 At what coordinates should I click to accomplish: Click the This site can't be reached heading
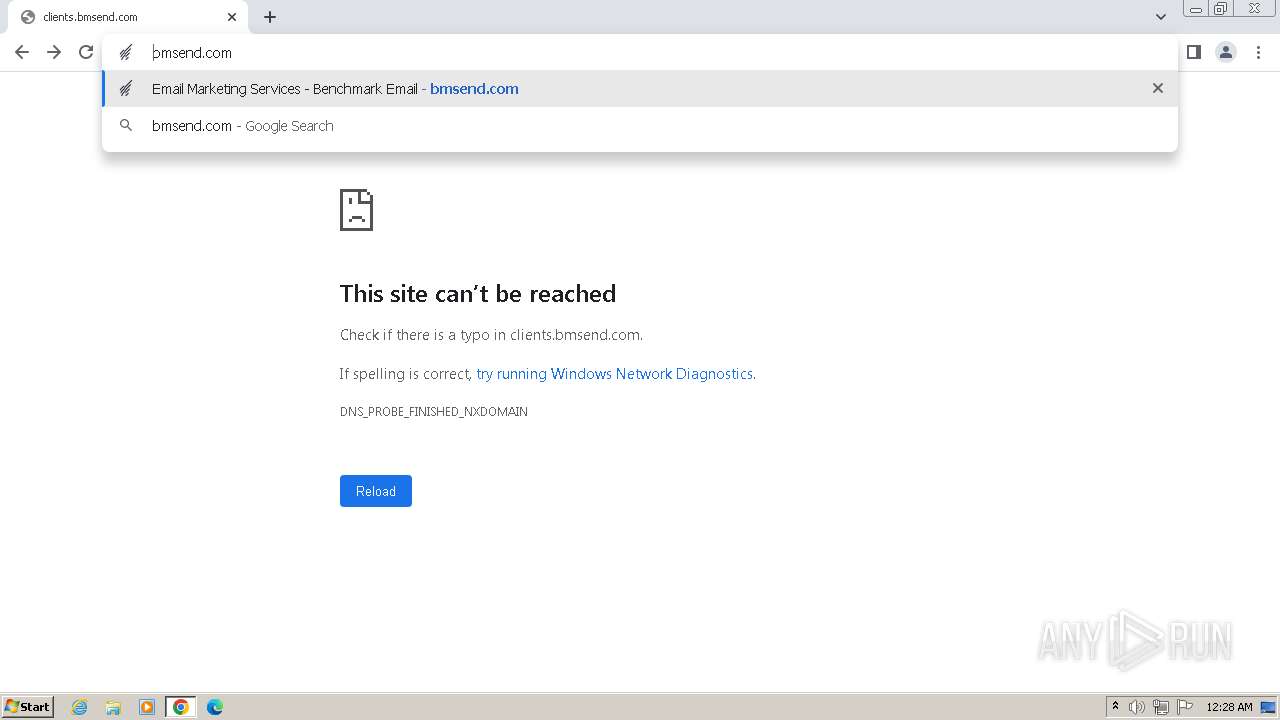tap(478, 293)
